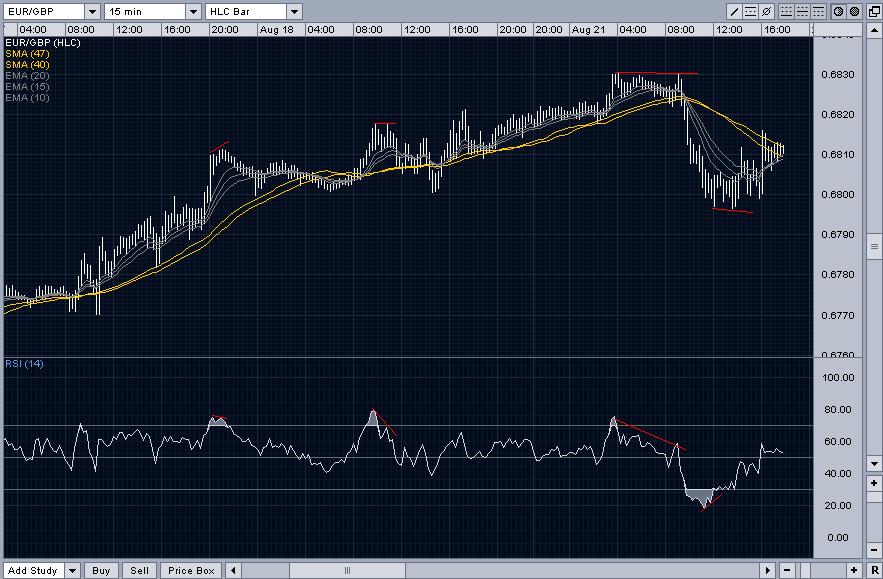Toggle line style with solid middle line
The image size is (883, 579).
802,12
